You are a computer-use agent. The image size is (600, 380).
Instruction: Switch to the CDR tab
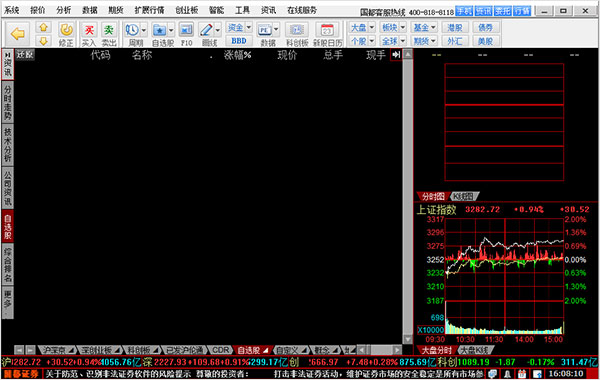(221, 350)
